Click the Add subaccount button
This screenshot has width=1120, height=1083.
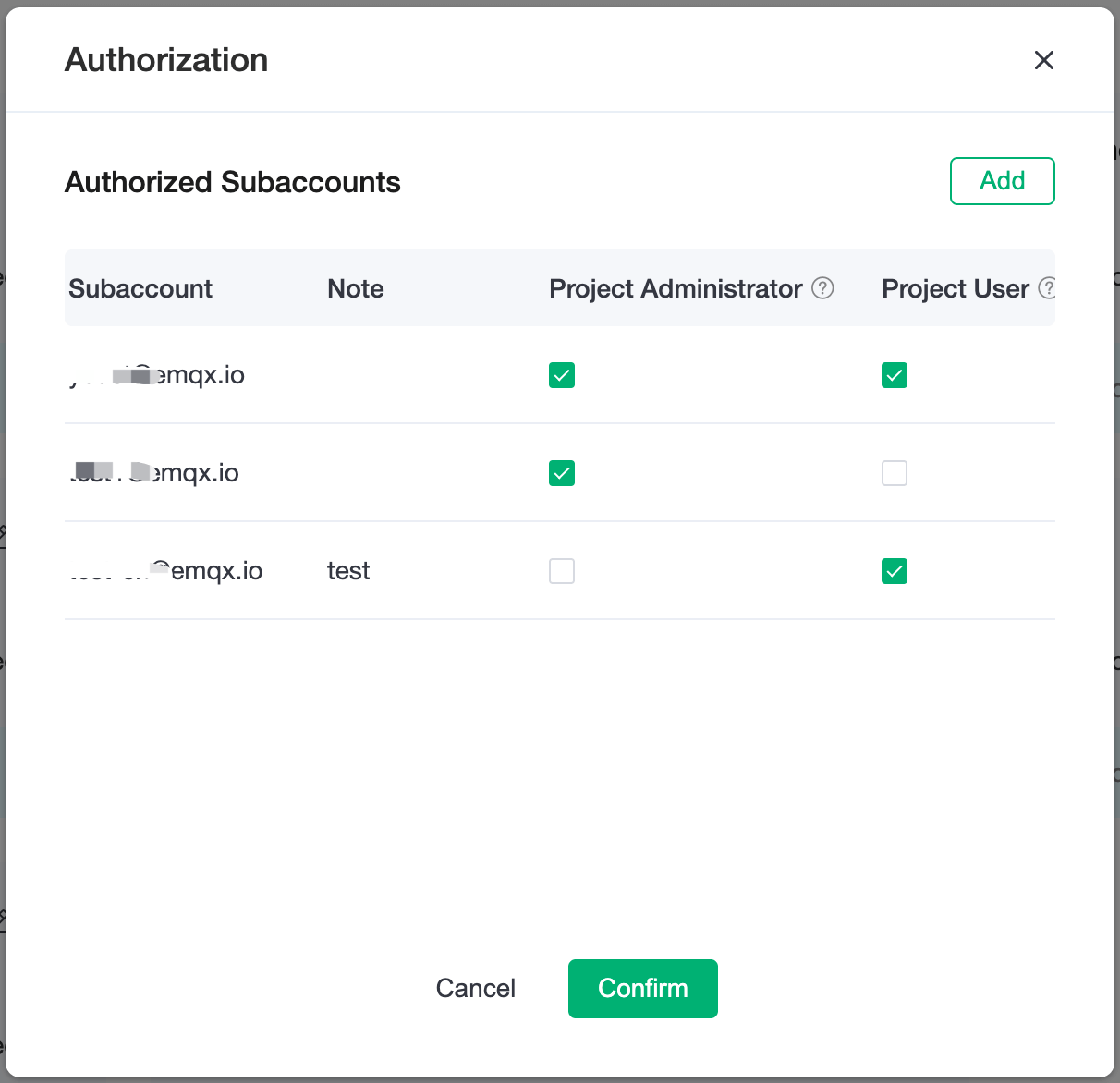coord(1002,181)
